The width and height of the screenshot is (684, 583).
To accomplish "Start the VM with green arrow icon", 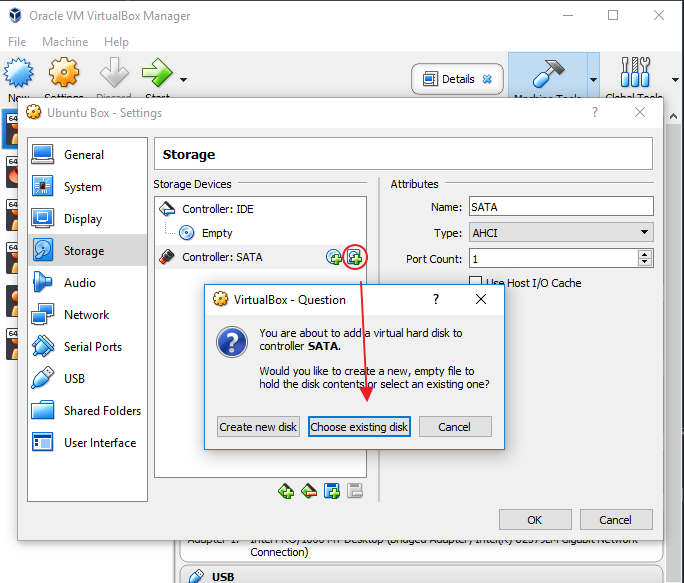I will tap(157, 72).
